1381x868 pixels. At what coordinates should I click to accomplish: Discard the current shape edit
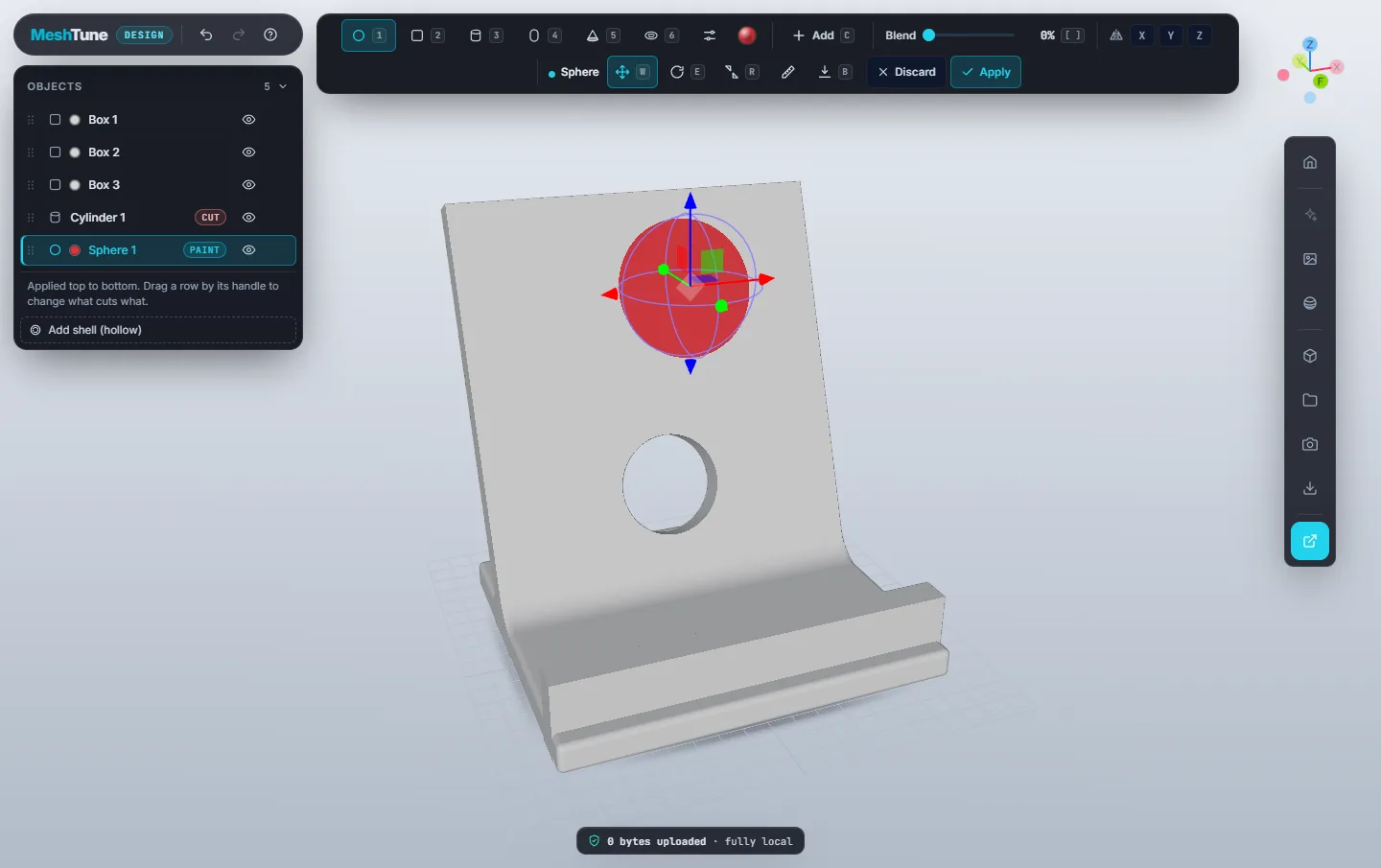pyautogui.click(x=906, y=72)
